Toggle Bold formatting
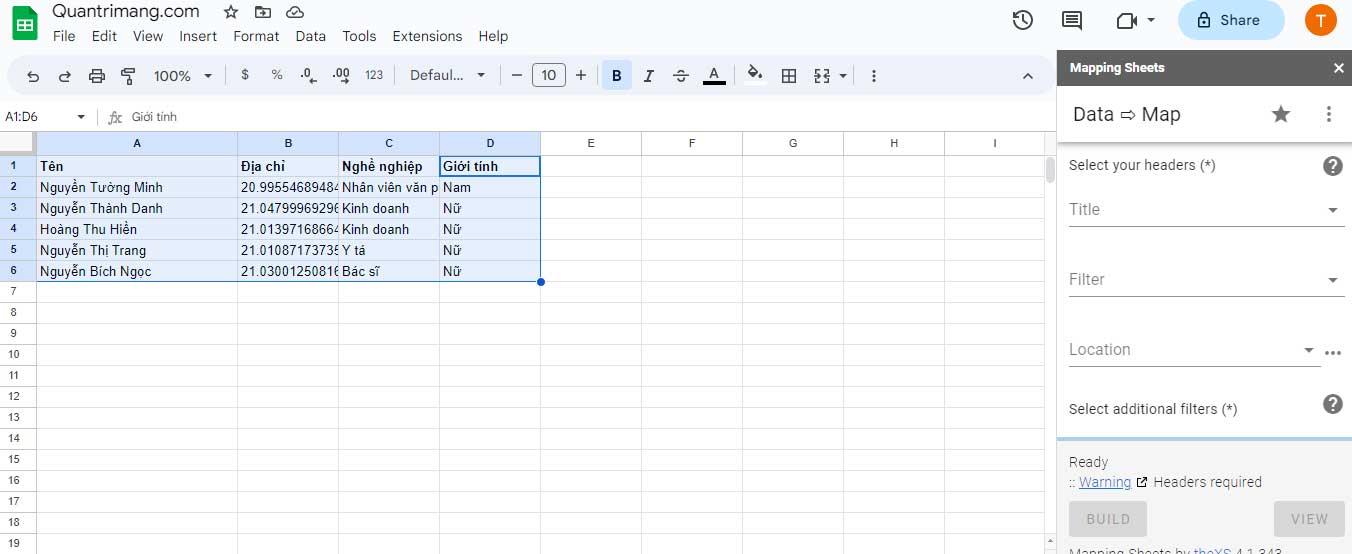Image resolution: width=1352 pixels, height=554 pixels. tap(617, 75)
